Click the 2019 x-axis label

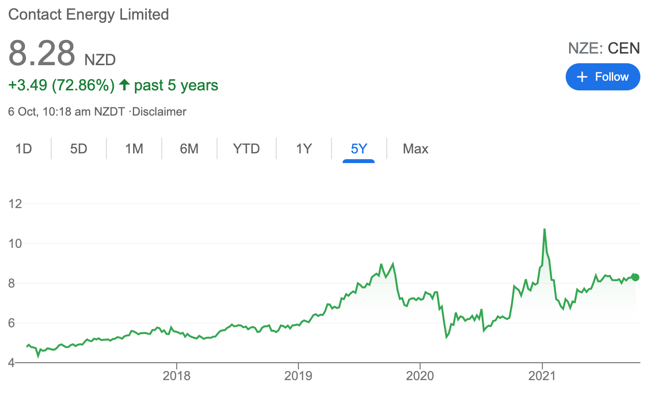pos(298,376)
